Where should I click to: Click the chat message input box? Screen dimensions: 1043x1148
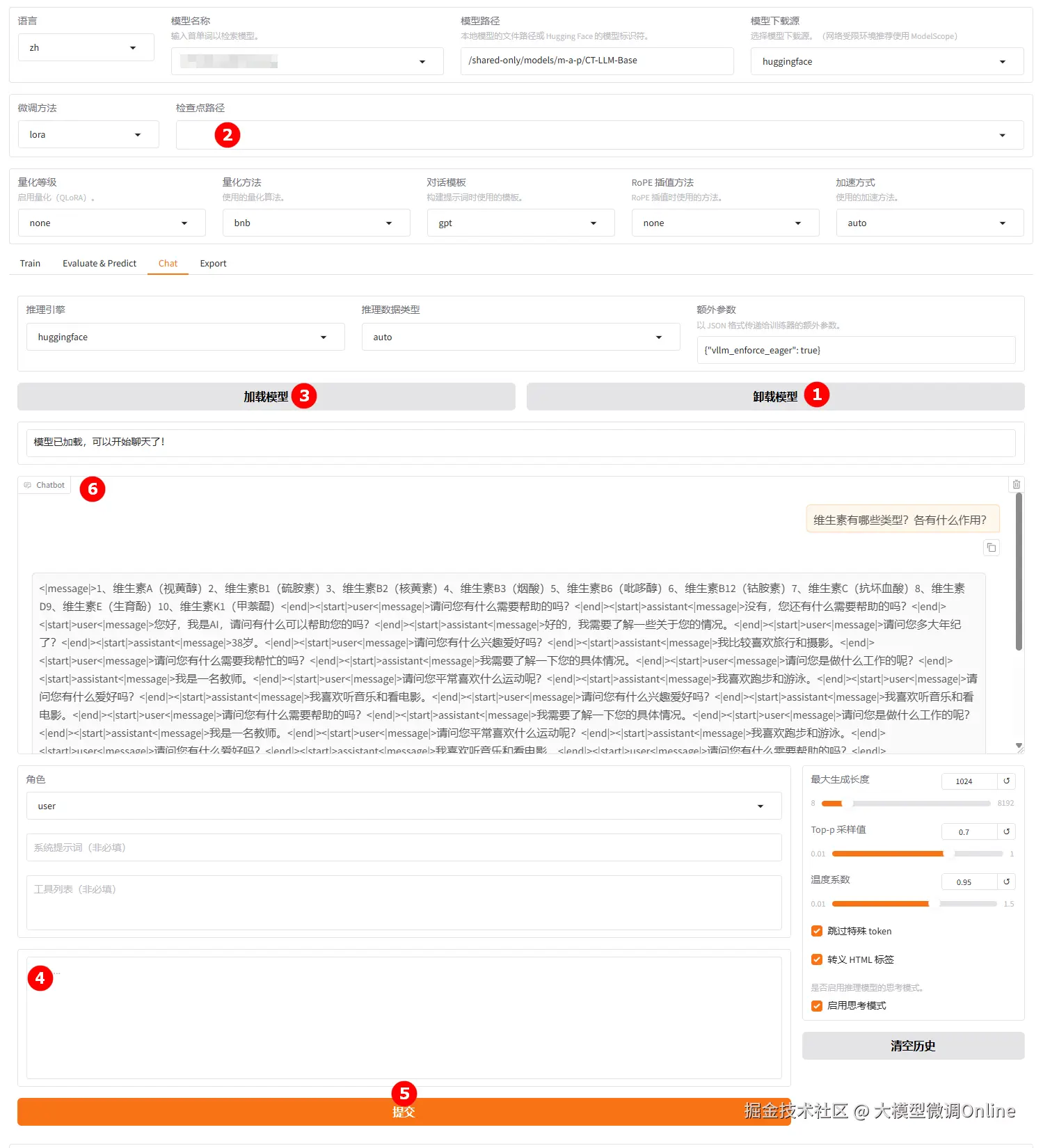404,1018
